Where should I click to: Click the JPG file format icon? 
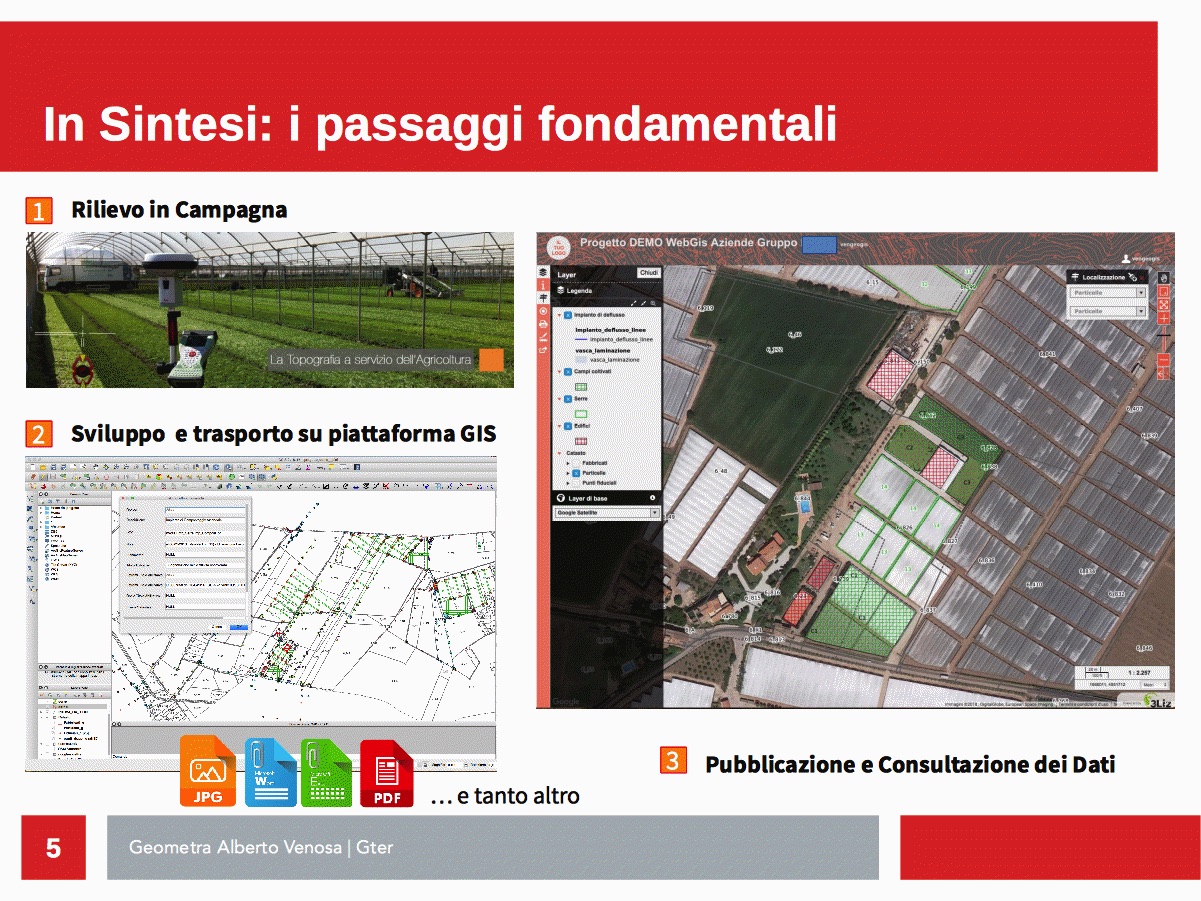pyautogui.click(x=208, y=772)
